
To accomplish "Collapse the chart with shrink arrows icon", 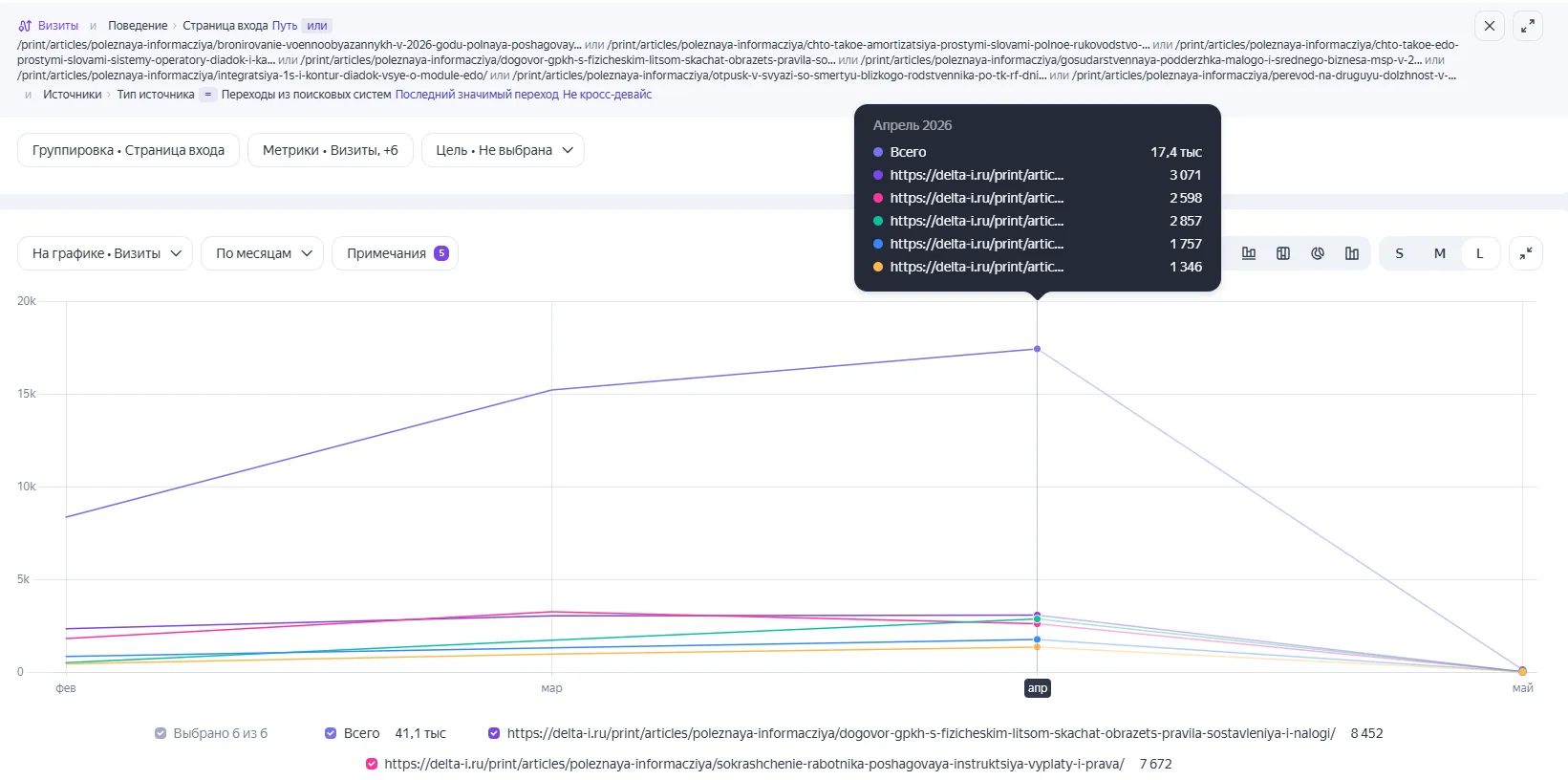I will pos(1526,253).
